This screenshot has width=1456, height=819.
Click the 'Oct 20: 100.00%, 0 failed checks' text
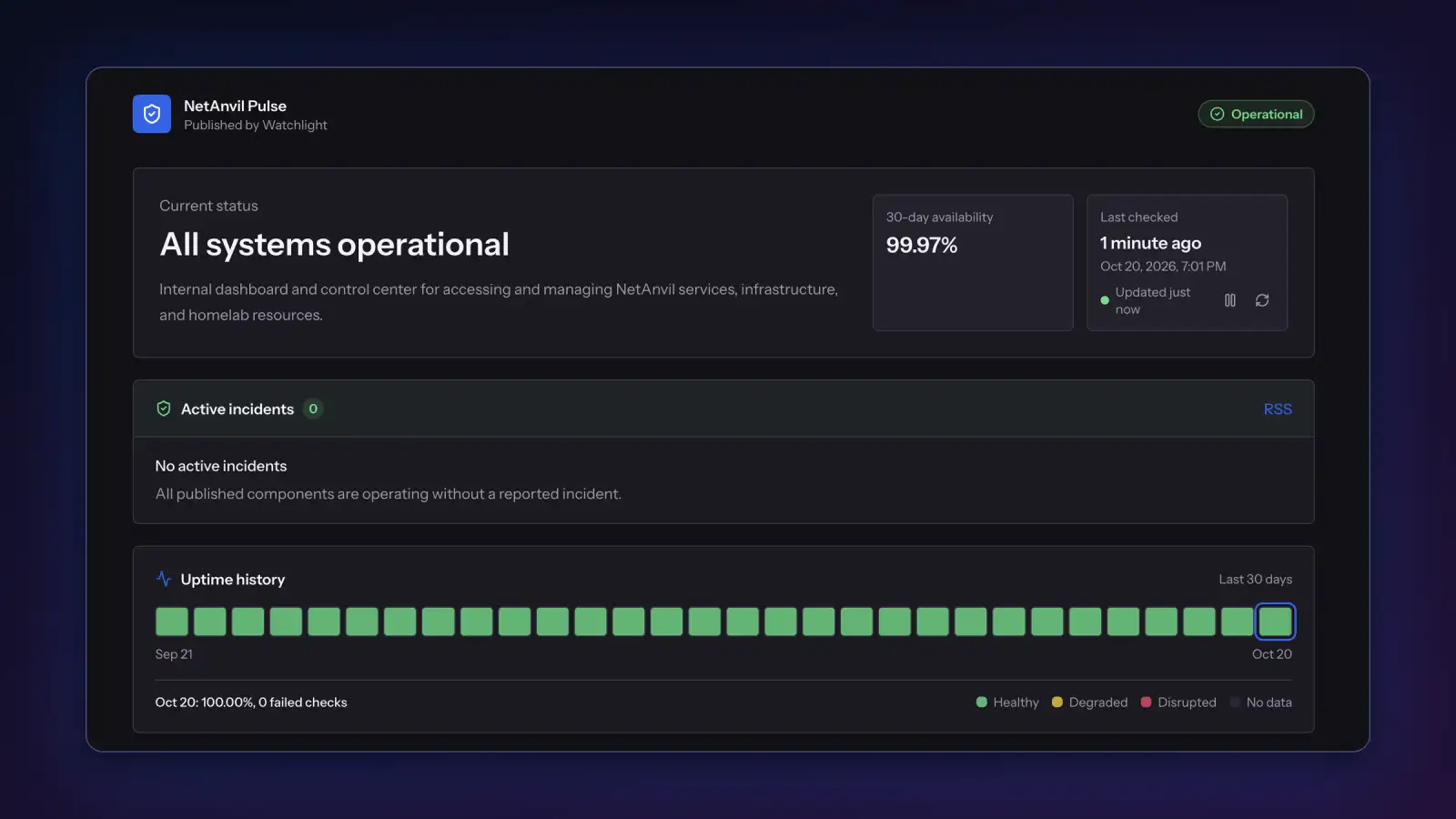pyautogui.click(x=251, y=702)
